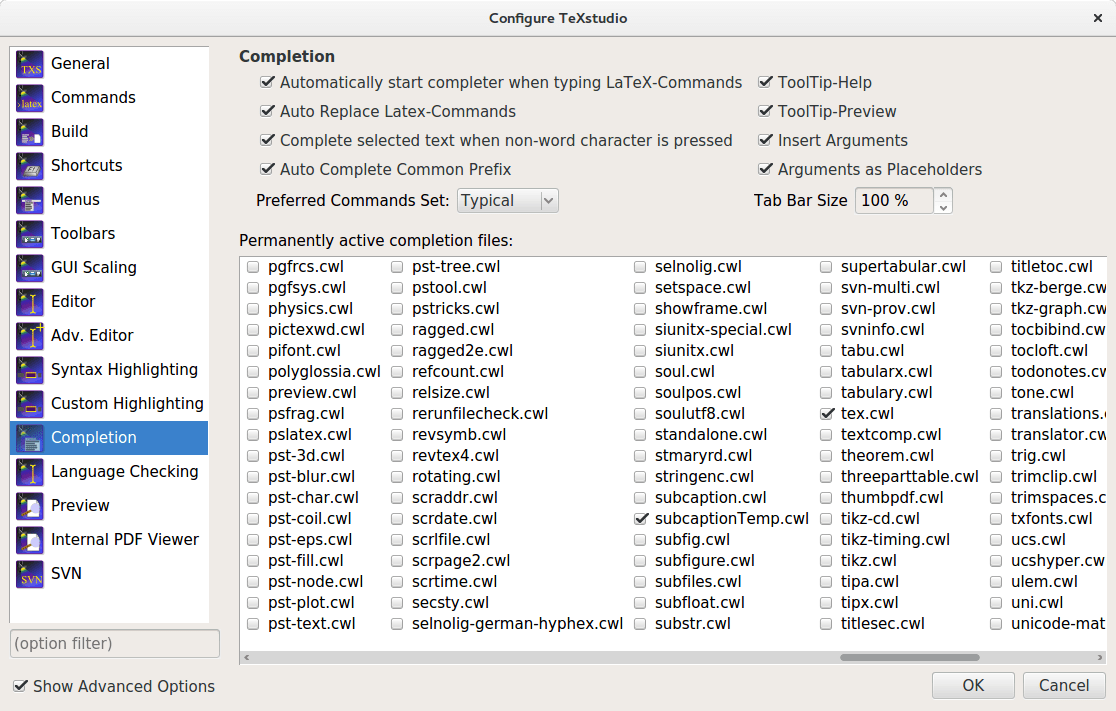Click the Custom Highlighting icon
This screenshot has height=711, width=1116.
[30, 404]
